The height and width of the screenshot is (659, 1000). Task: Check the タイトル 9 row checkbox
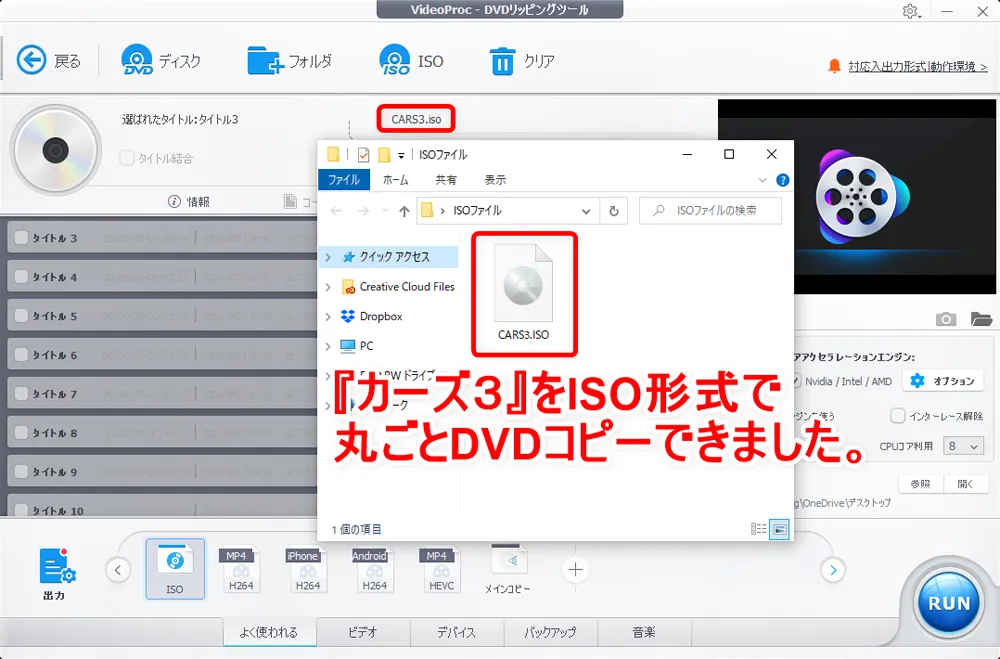coord(21,471)
